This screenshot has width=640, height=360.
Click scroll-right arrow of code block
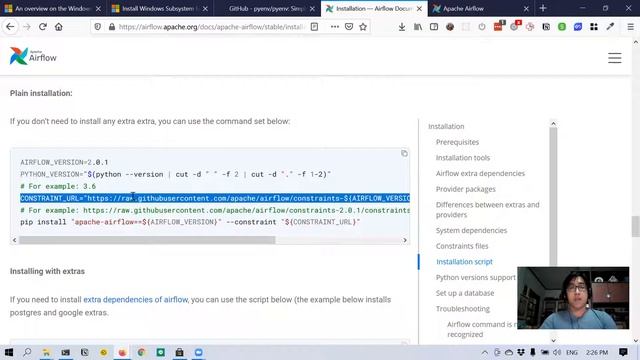(405, 240)
